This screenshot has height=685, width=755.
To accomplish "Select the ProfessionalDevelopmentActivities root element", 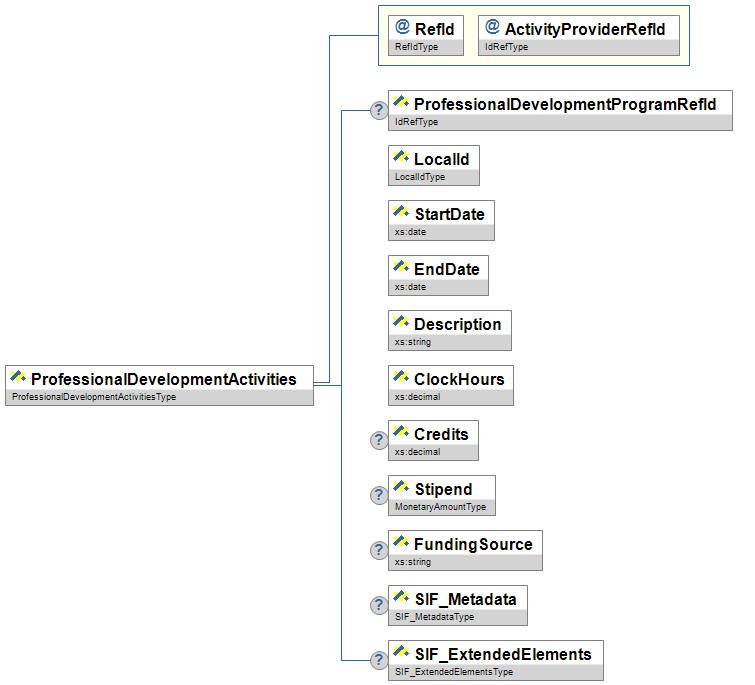I will pyautogui.click(x=163, y=379).
